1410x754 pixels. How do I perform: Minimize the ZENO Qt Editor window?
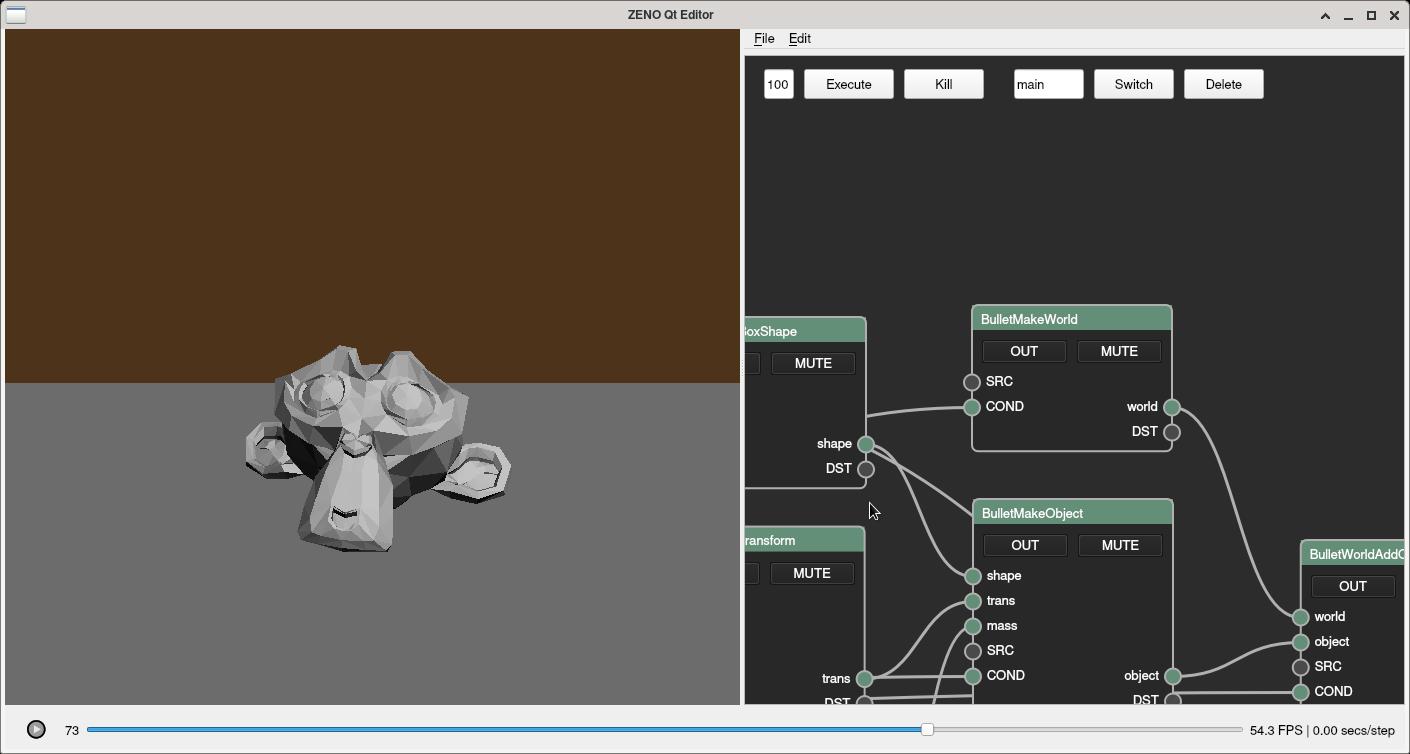(x=1348, y=15)
